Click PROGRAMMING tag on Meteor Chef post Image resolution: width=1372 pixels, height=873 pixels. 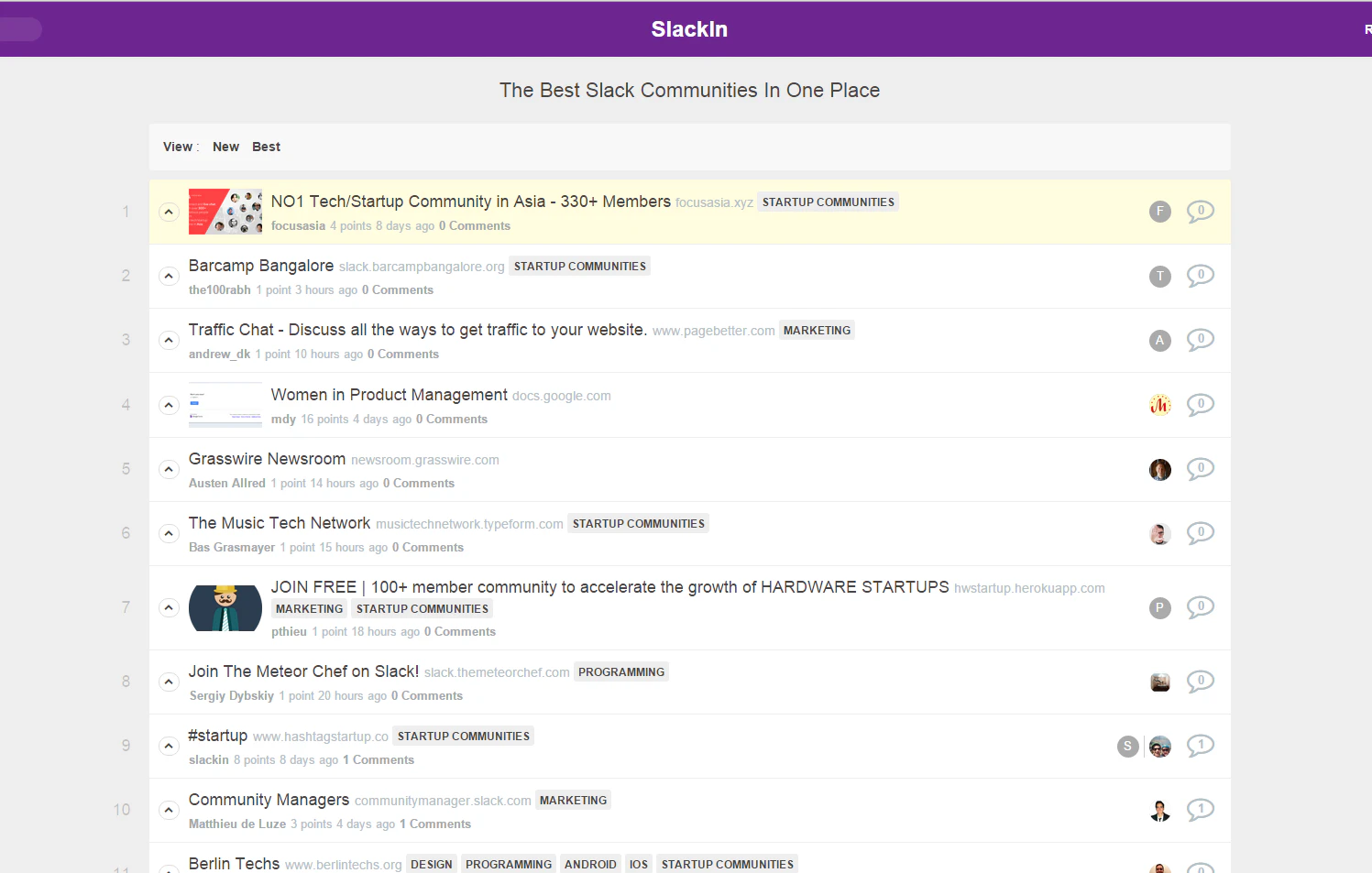point(621,672)
